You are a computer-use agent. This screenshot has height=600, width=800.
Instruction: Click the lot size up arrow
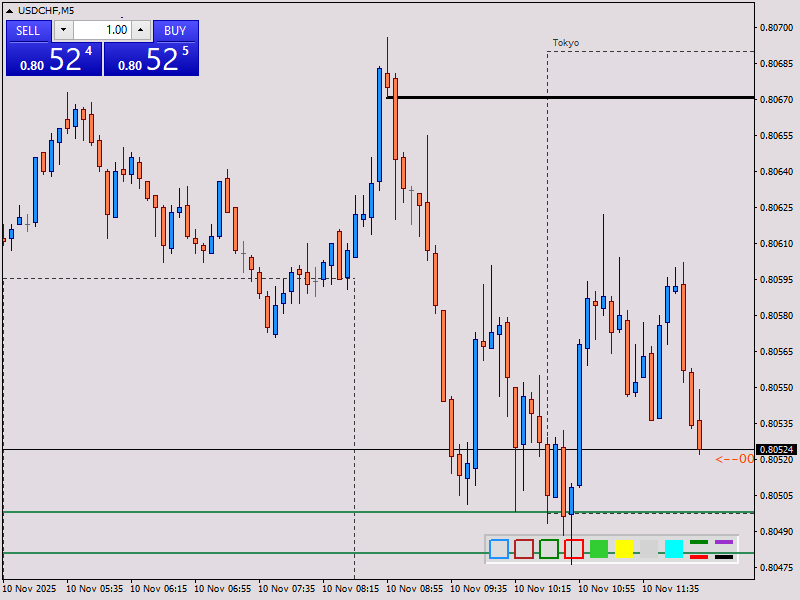[138, 29]
